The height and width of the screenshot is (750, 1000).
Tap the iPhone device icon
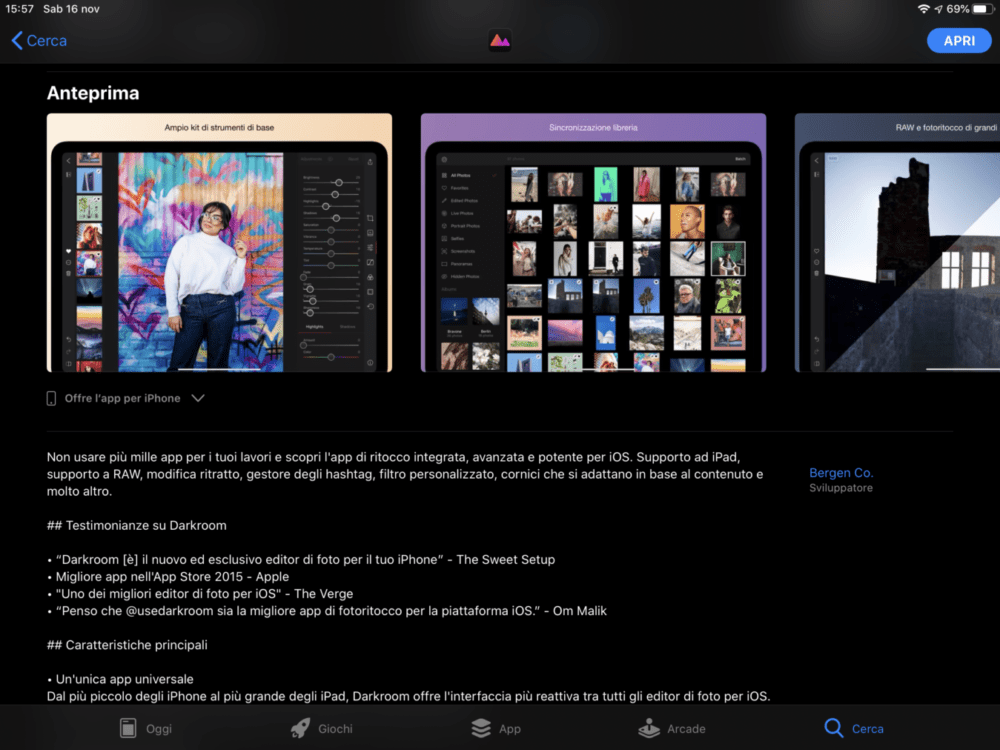(x=52, y=399)
